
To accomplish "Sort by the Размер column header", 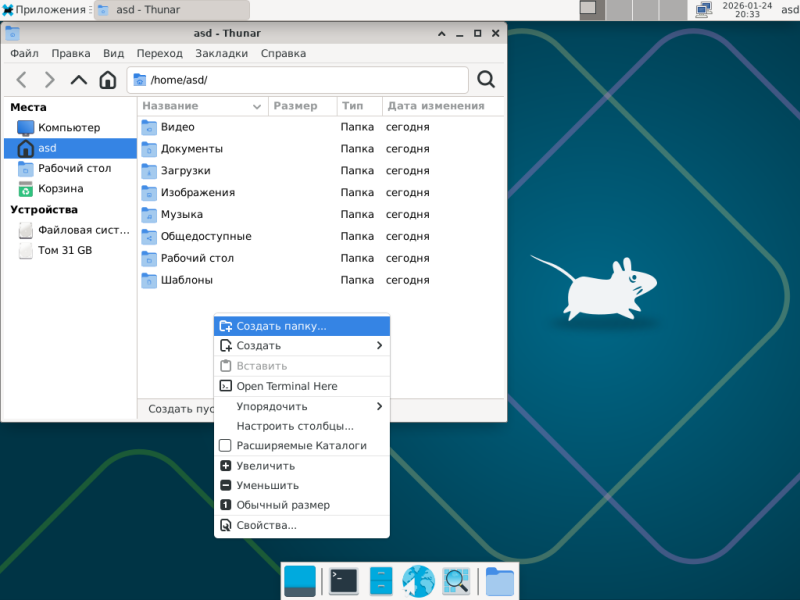I will point(302,106).
